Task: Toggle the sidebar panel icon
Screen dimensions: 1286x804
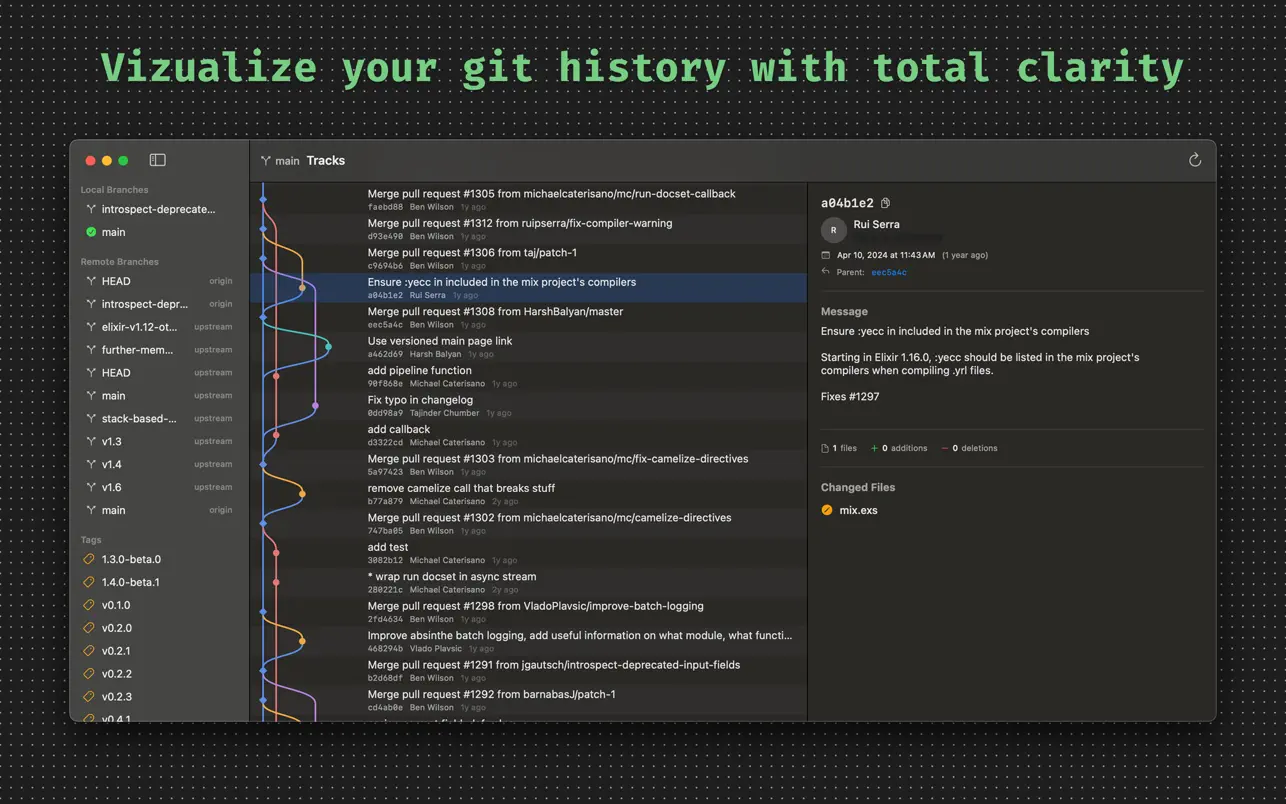Action: pos(157,160)
